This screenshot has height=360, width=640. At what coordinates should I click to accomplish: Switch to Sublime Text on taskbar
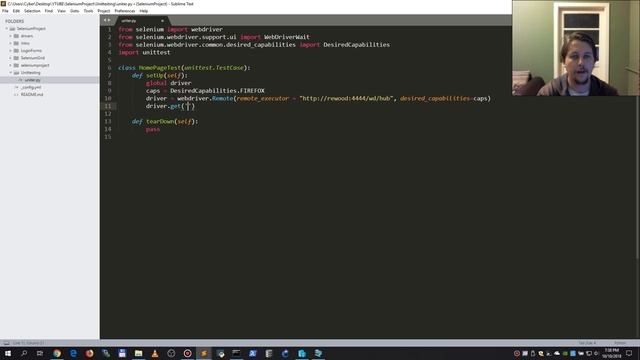[x=204, y=353]
